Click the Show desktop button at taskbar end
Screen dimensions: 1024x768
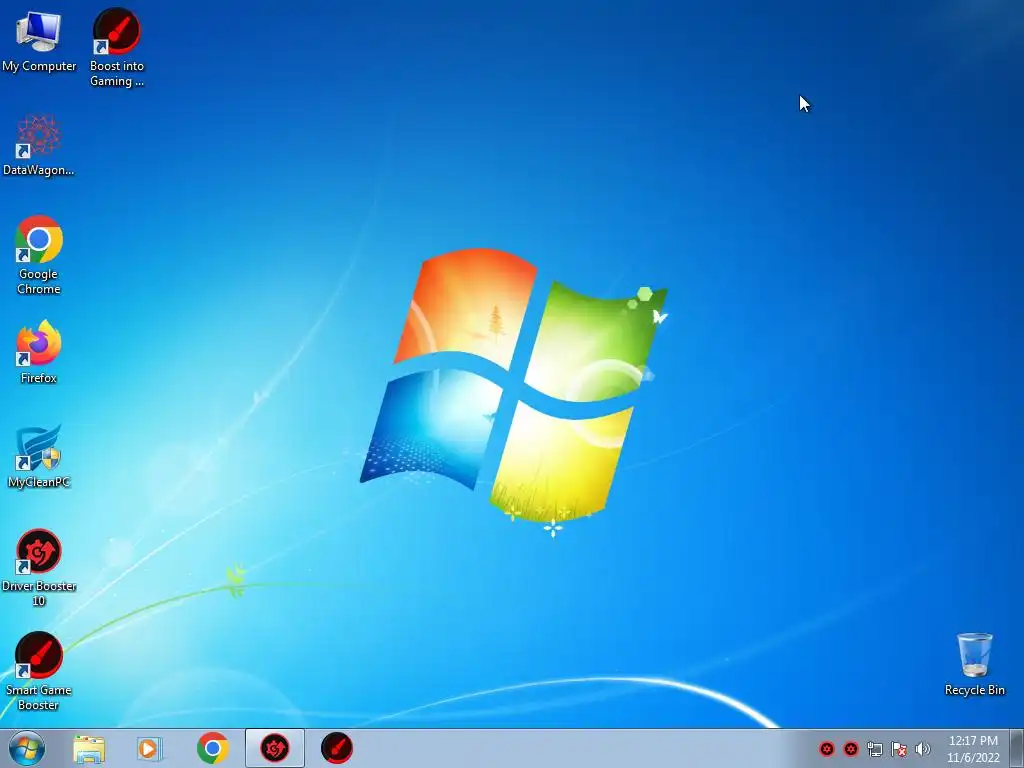click(x=1017, y=748)
